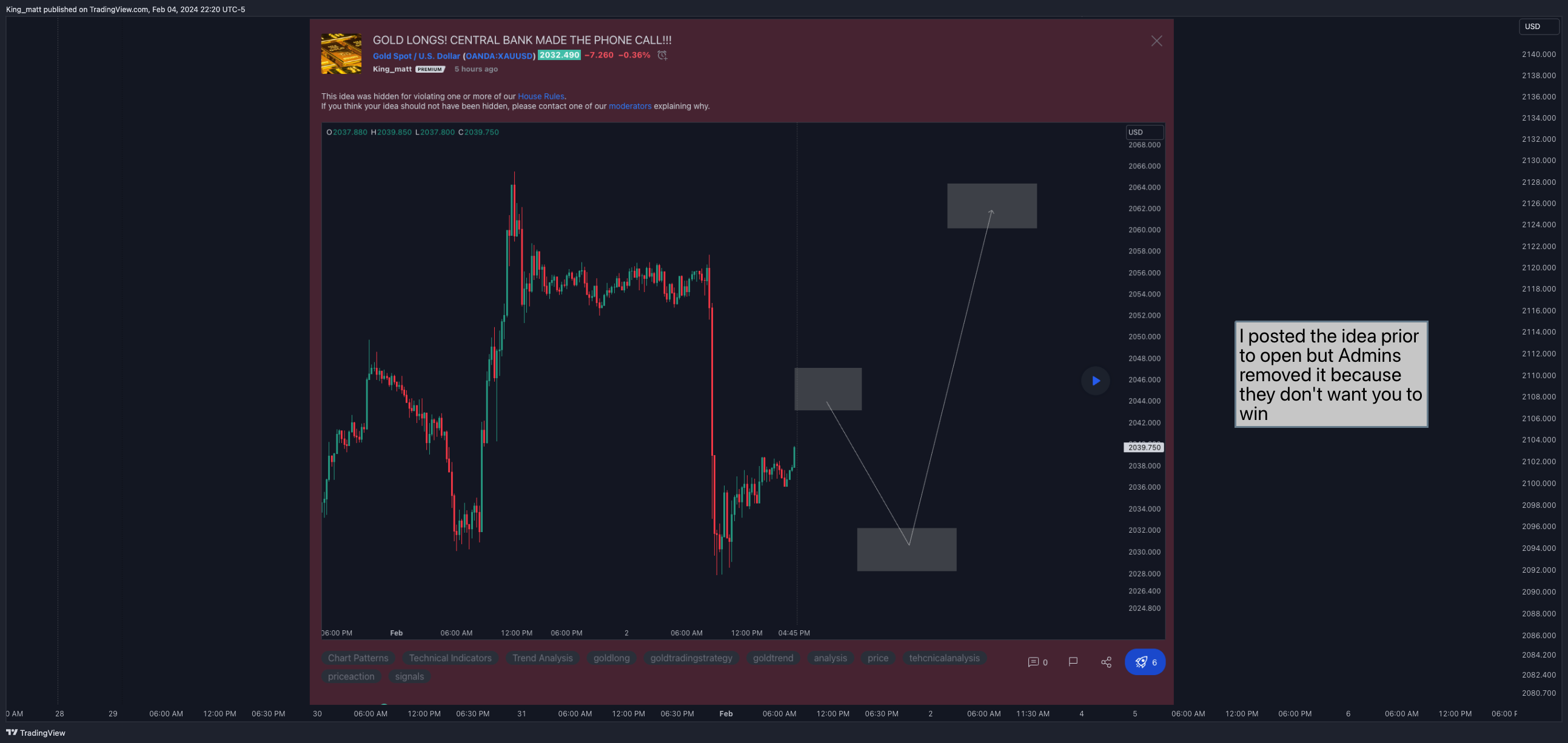1568x743 pixels.
Task: Select the Admins removed it text note
Action: tap(1330, 375)
